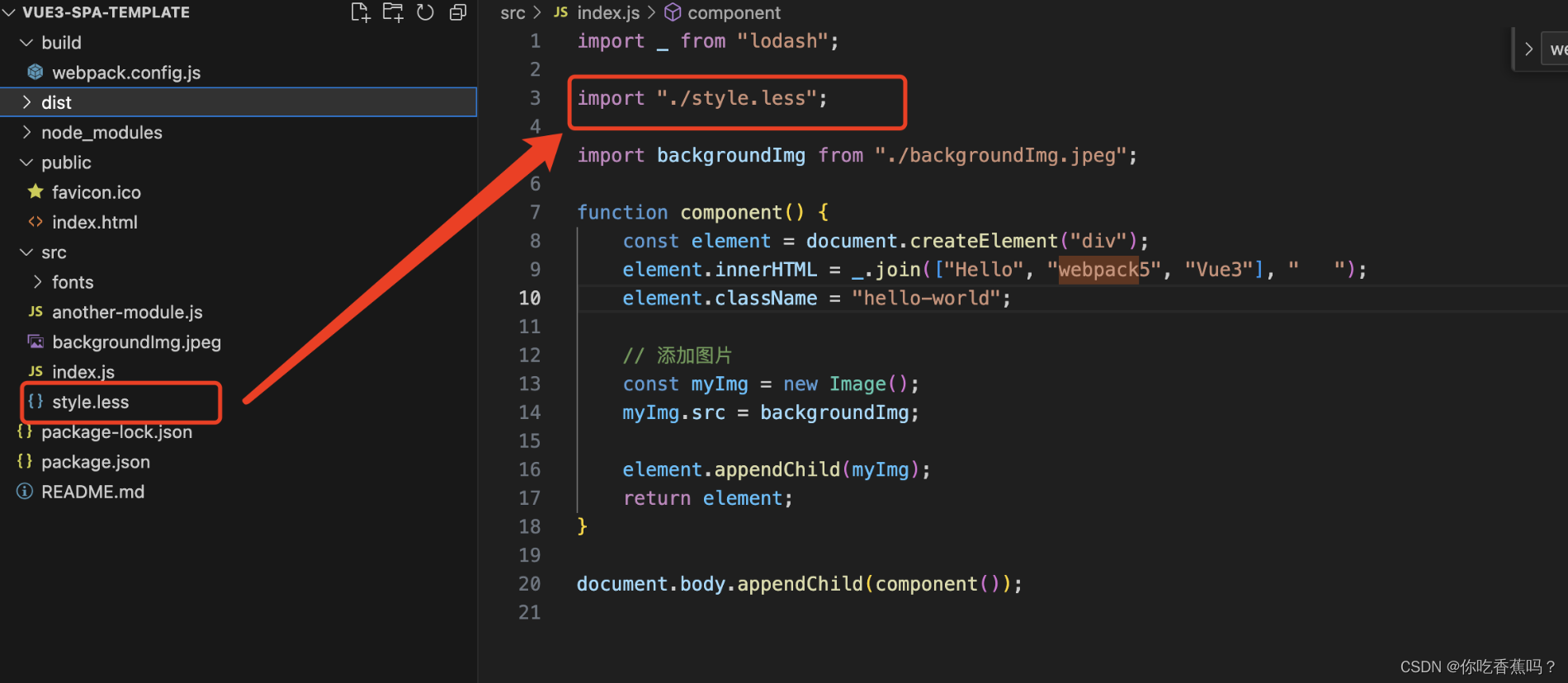Open favicon.ico in the public folder
Image resolution: width=1568 pixels, height=683 pixels.
pyautogui.click(x=96, y=192)
